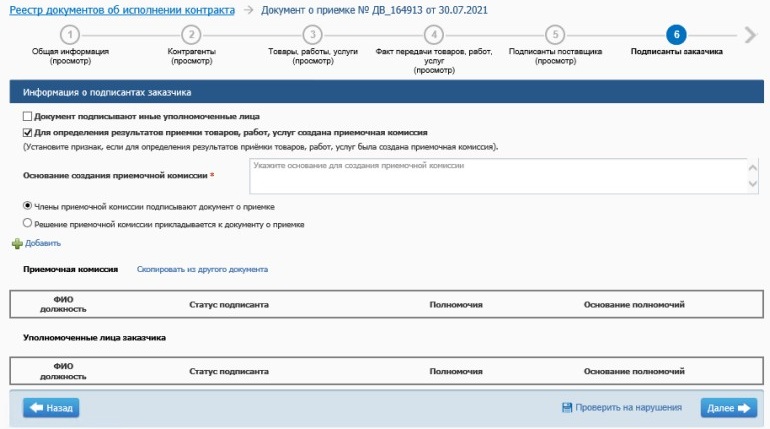The height and width of the screenshot is (429, 770).
Task: Click floppy disk icon near Проверить на нарушения
Action: (x=567, y=407)
